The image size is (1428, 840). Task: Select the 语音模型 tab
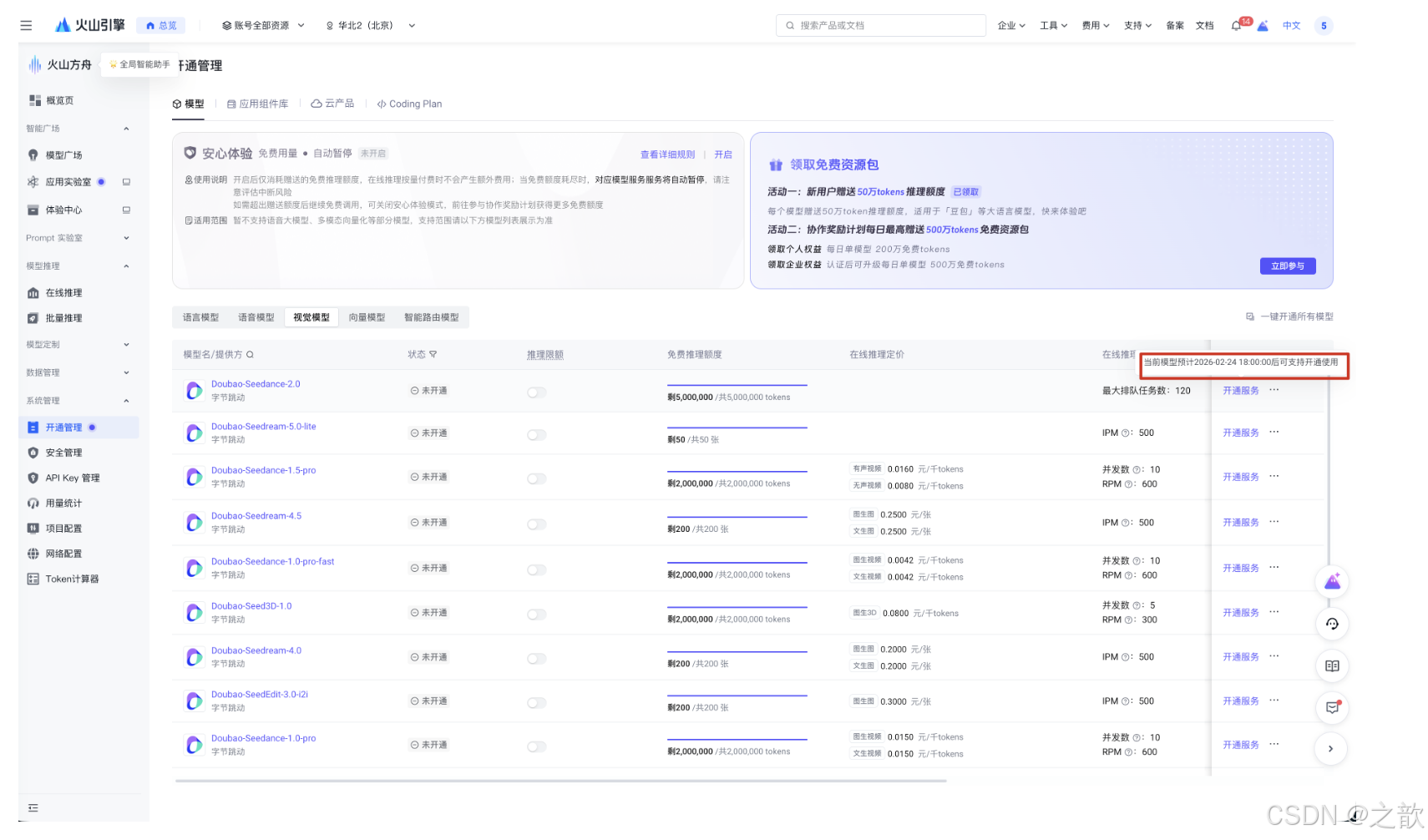[256, 317]
